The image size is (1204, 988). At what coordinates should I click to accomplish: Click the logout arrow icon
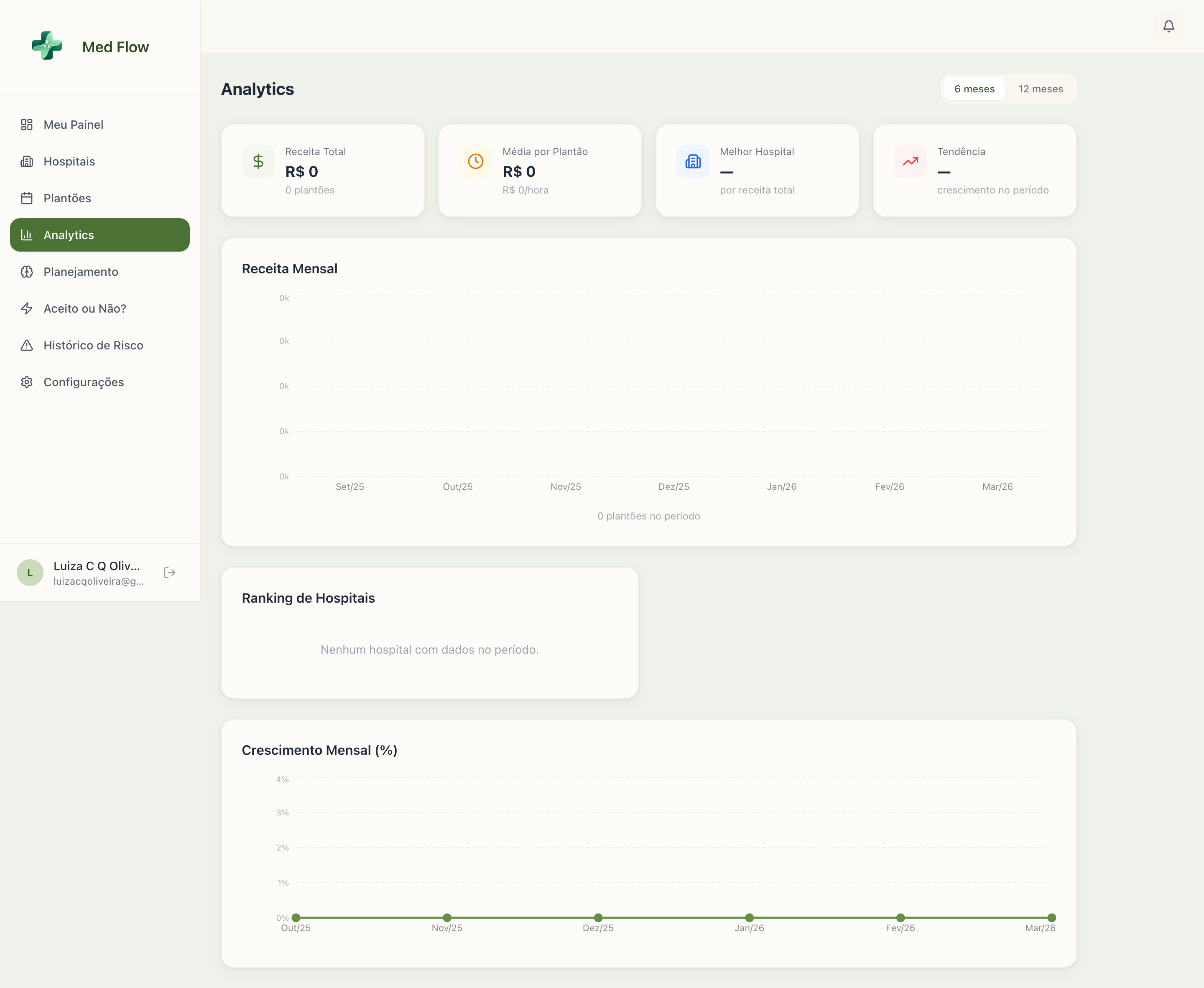[x=170, y=573]
